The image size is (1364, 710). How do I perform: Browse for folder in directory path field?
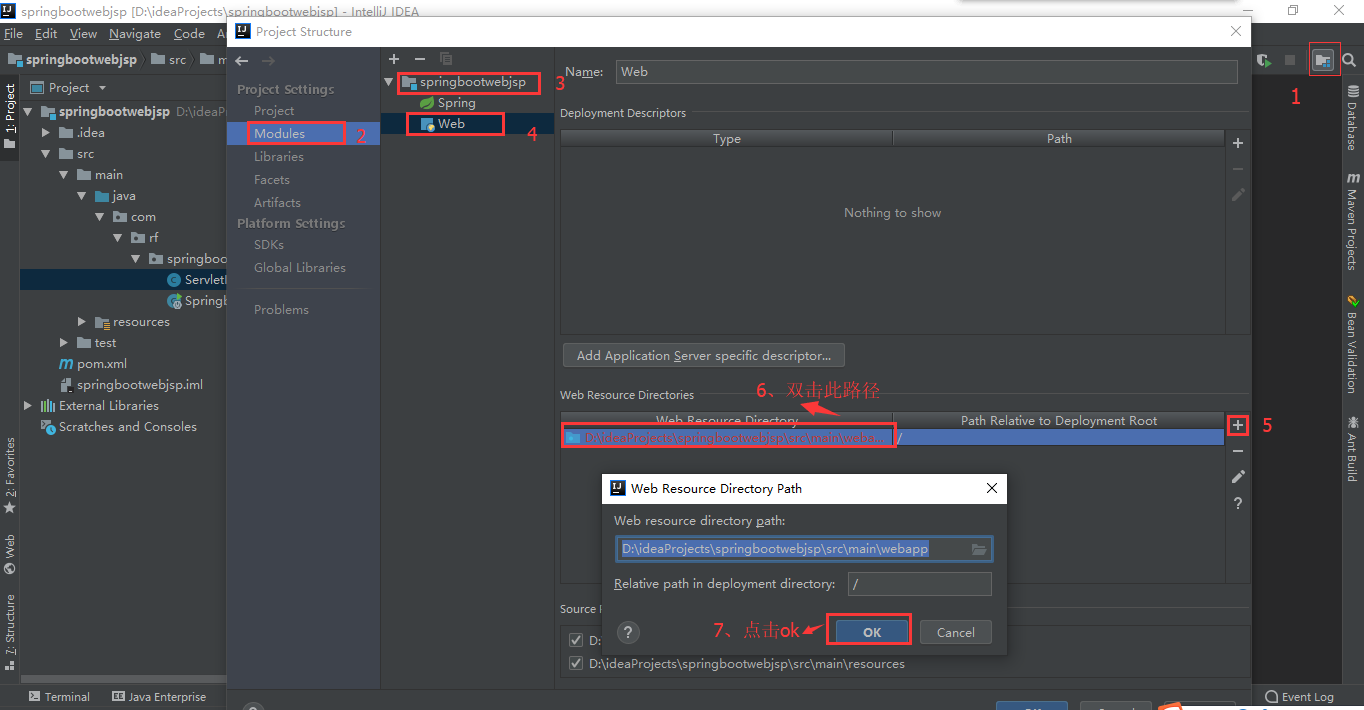point(979,549)
